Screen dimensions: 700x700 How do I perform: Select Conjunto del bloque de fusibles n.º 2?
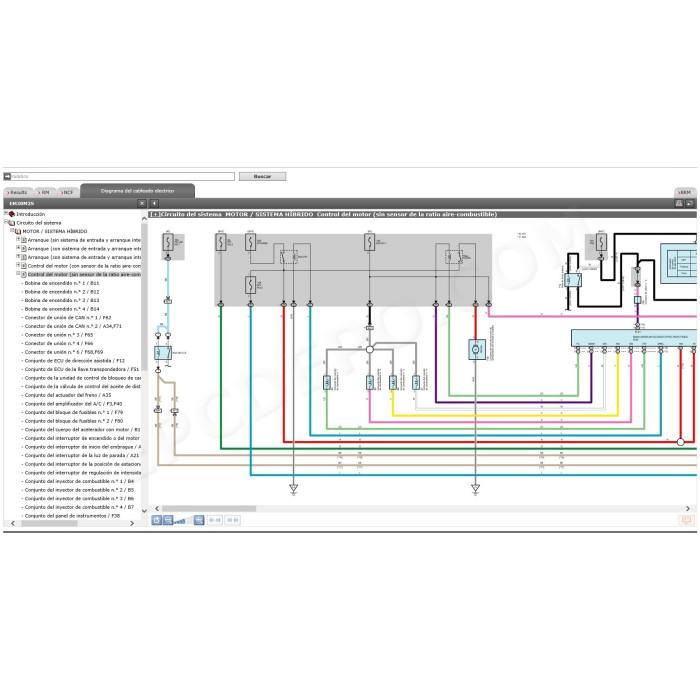(74, 421)
